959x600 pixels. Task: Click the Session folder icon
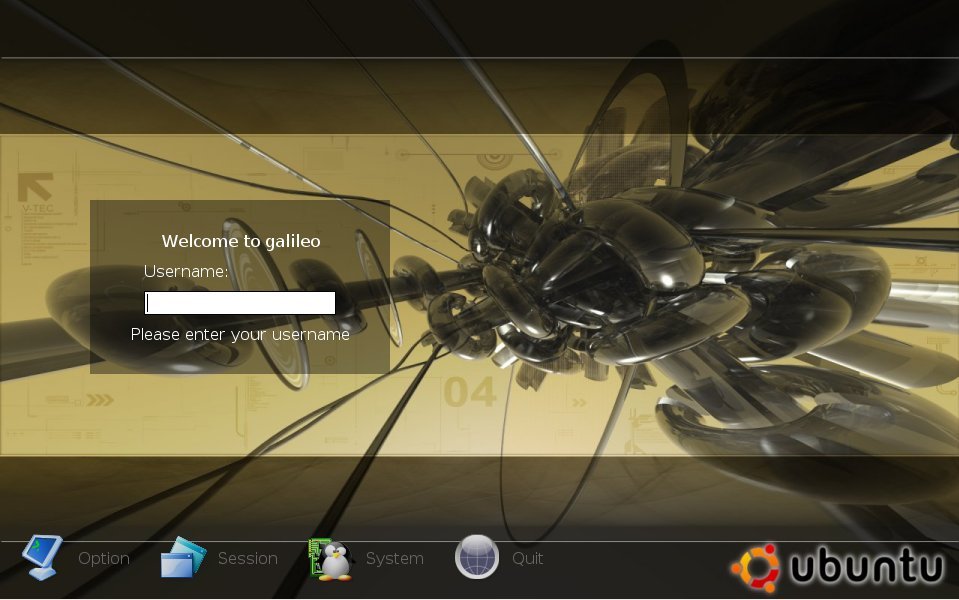click(x=180, y=558)
